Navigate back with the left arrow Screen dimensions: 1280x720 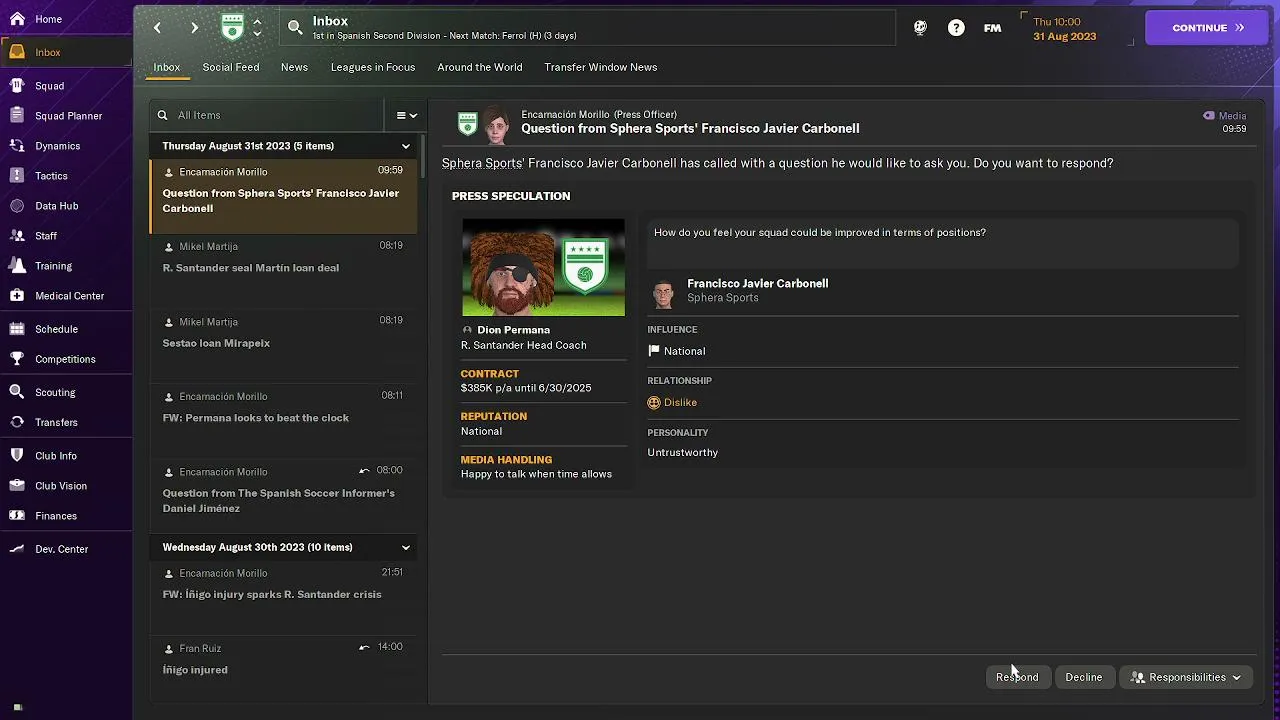point(157,28)
